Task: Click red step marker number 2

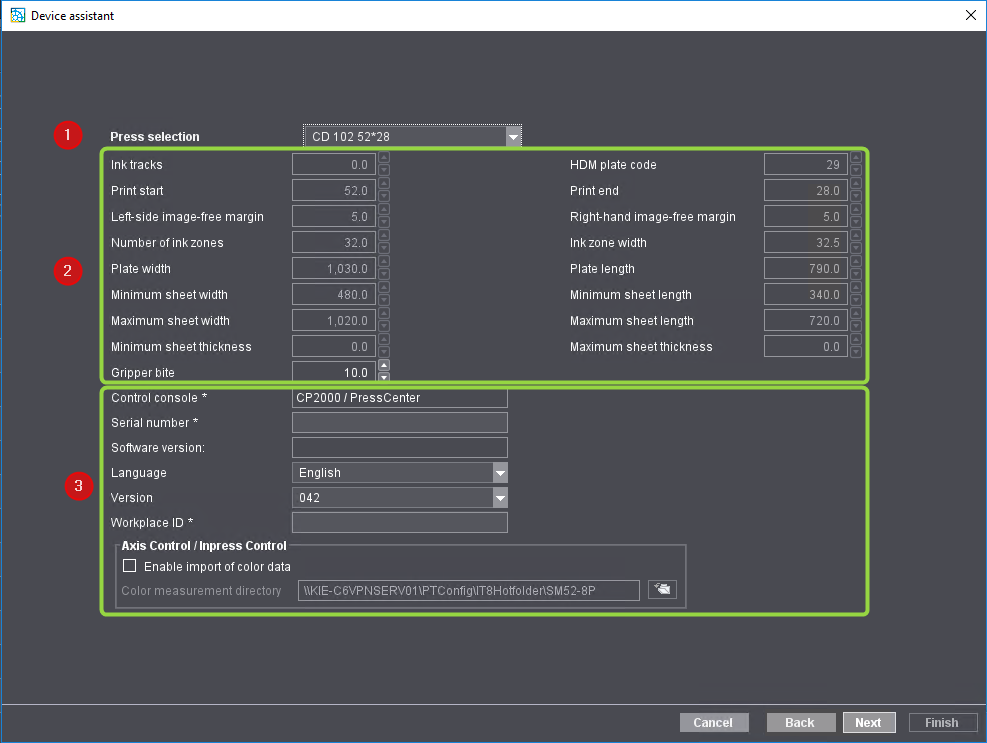Action: click(x=67, y=269)
